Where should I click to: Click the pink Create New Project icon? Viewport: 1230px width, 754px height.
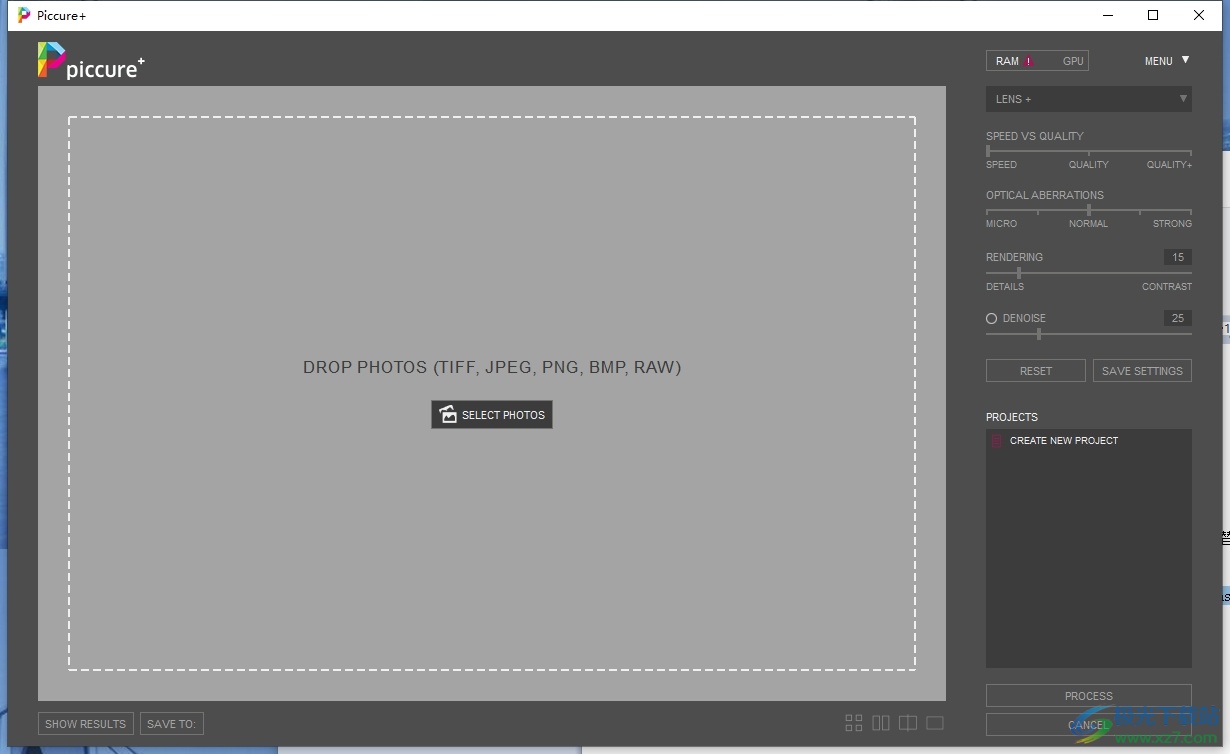coord(996,441)
